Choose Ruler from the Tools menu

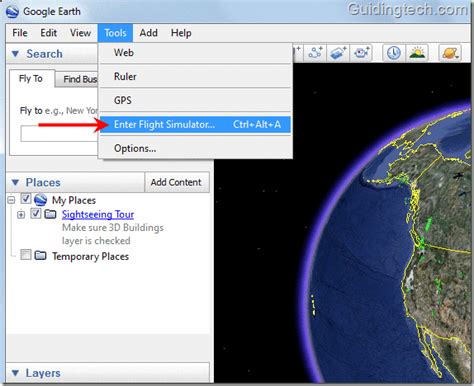click(x=195, y=76)
